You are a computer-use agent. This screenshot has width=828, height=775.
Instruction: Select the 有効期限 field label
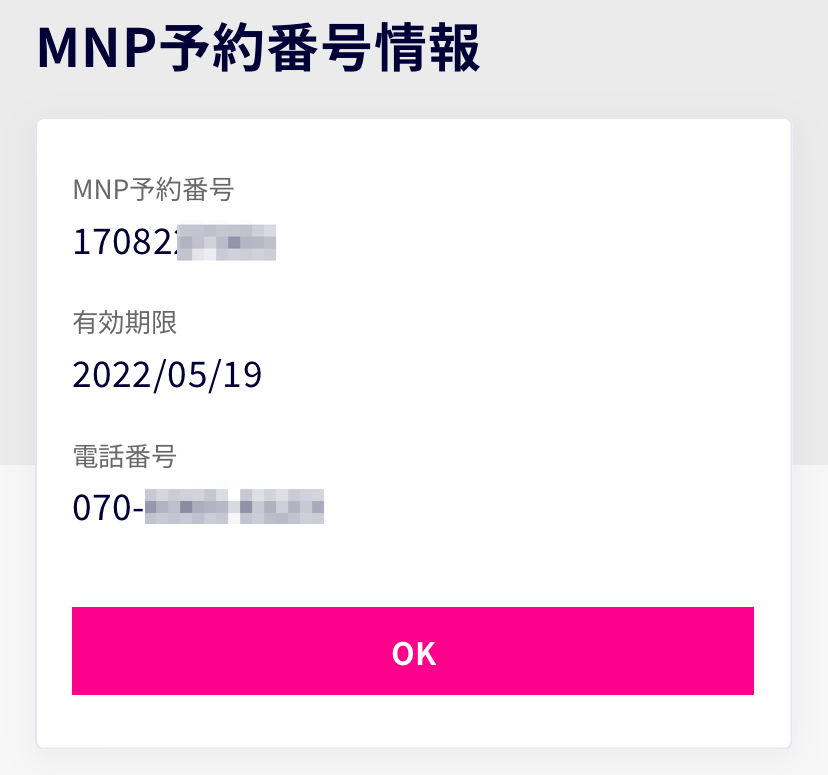coord(125,322)
